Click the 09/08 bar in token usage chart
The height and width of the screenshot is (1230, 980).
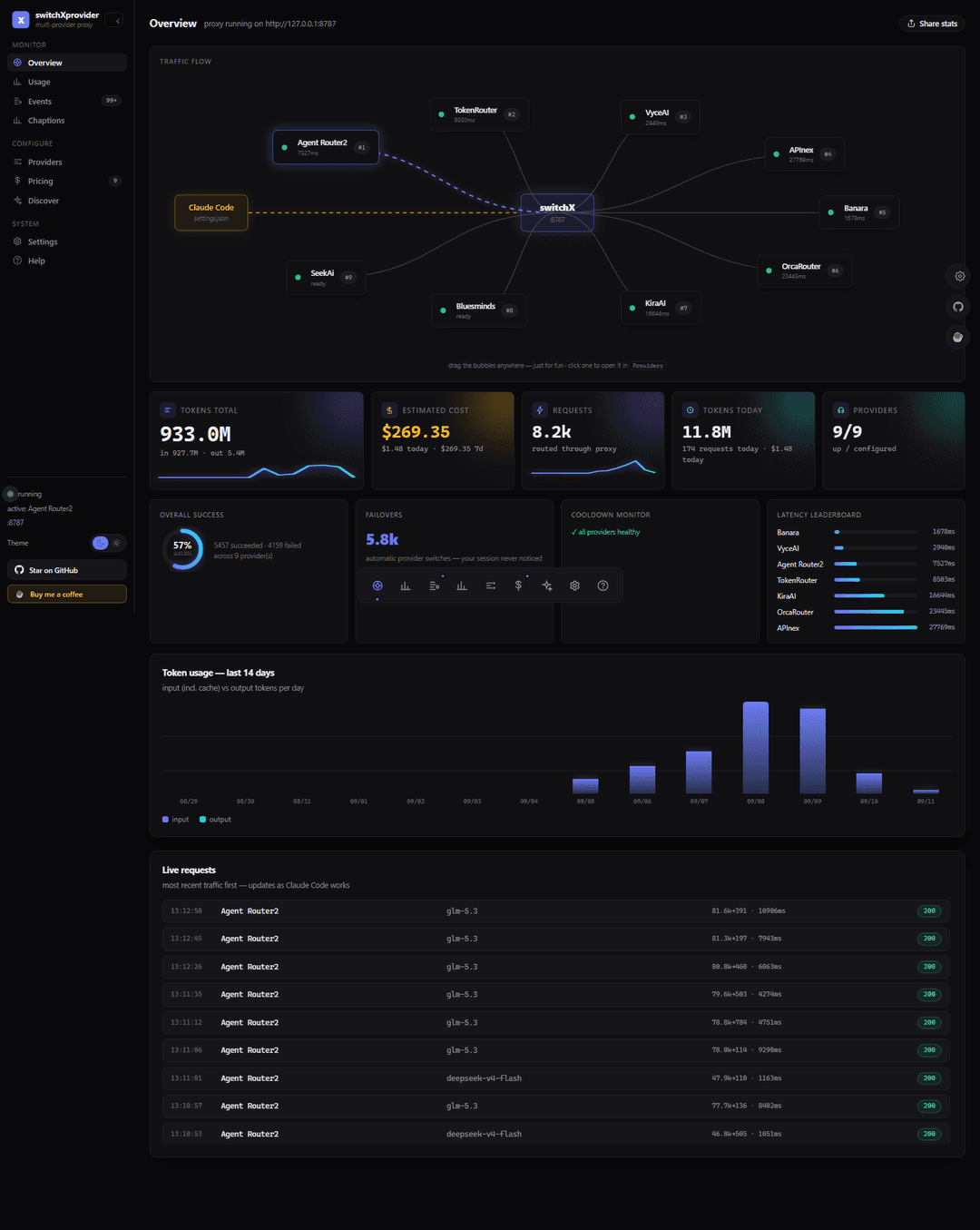point(756,748)
